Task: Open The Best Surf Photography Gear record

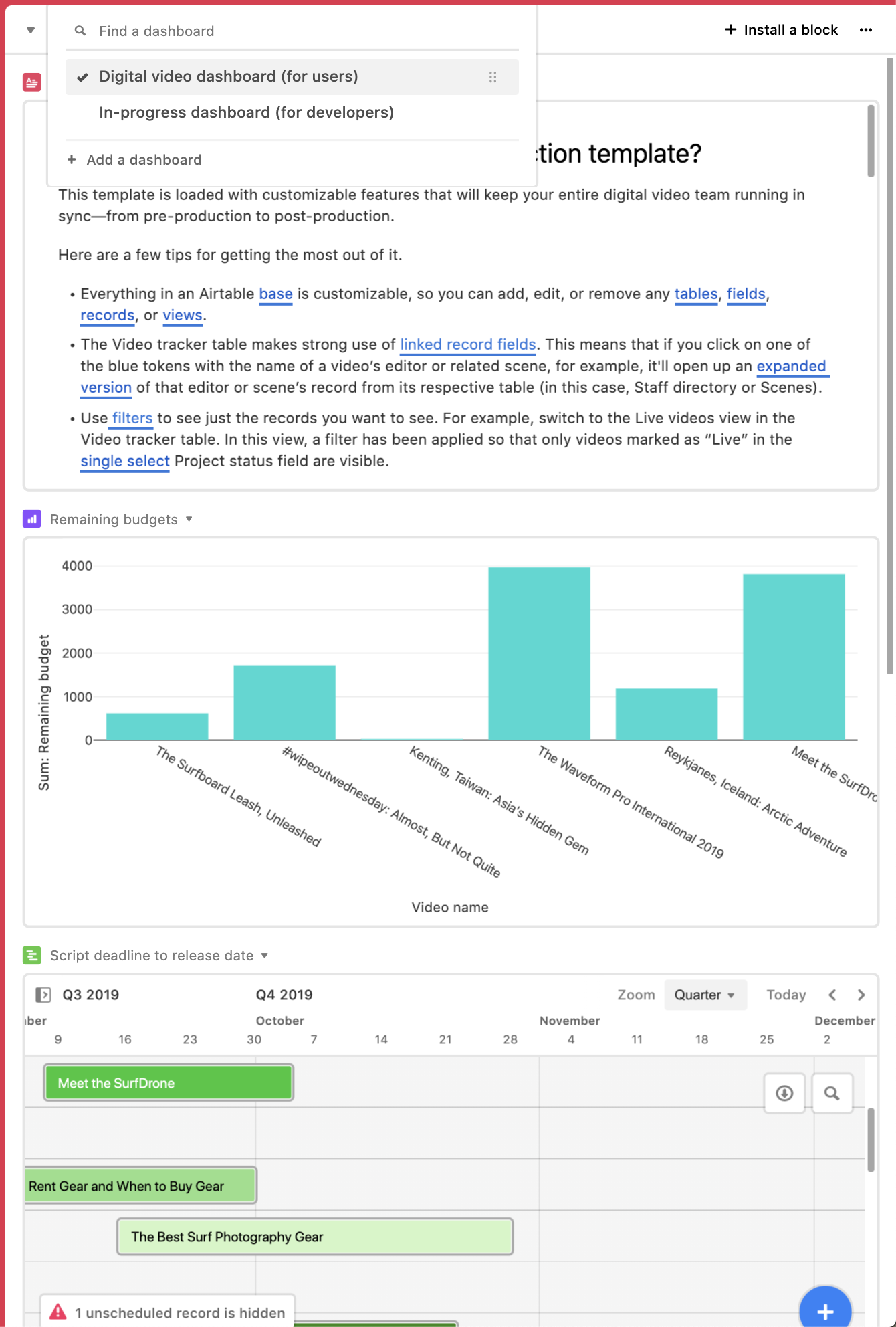Action: tap(315, 1237)
